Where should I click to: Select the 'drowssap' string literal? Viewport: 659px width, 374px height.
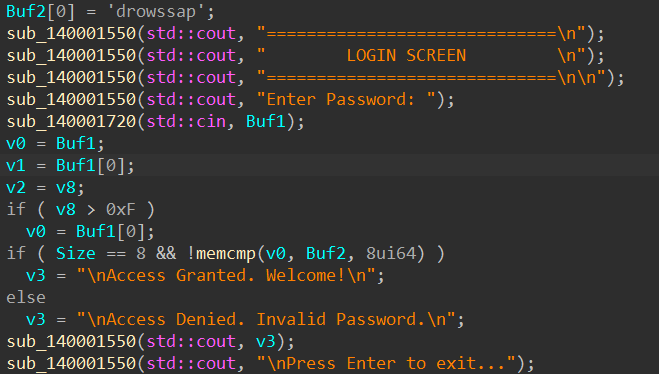(156, 11)
